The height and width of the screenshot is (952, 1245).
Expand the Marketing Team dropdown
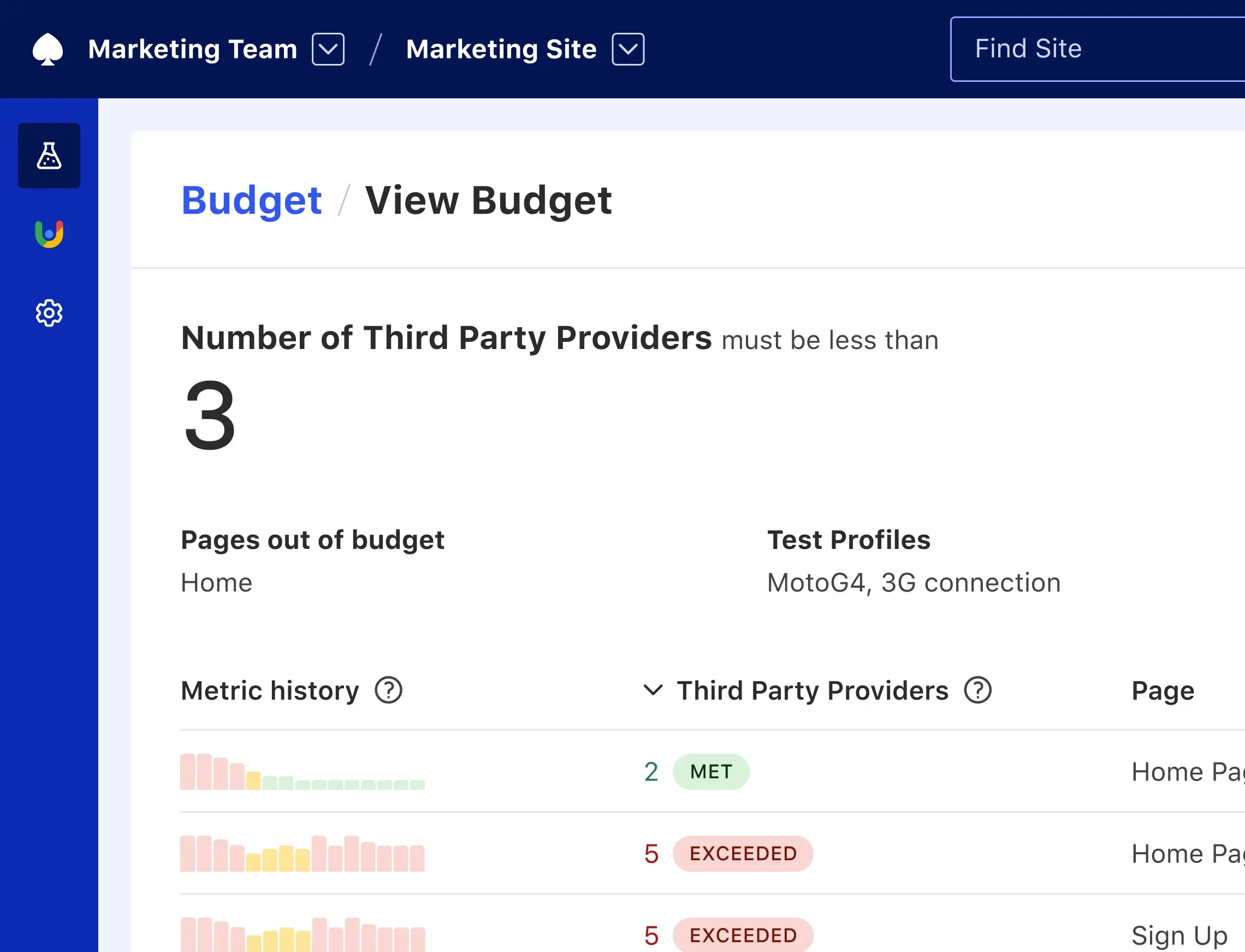(328, 49)
